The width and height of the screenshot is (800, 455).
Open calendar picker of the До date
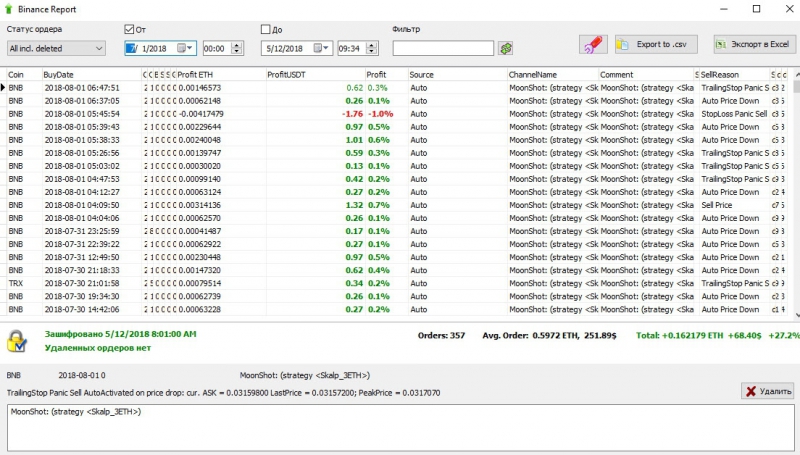click(x=317, y=48)
